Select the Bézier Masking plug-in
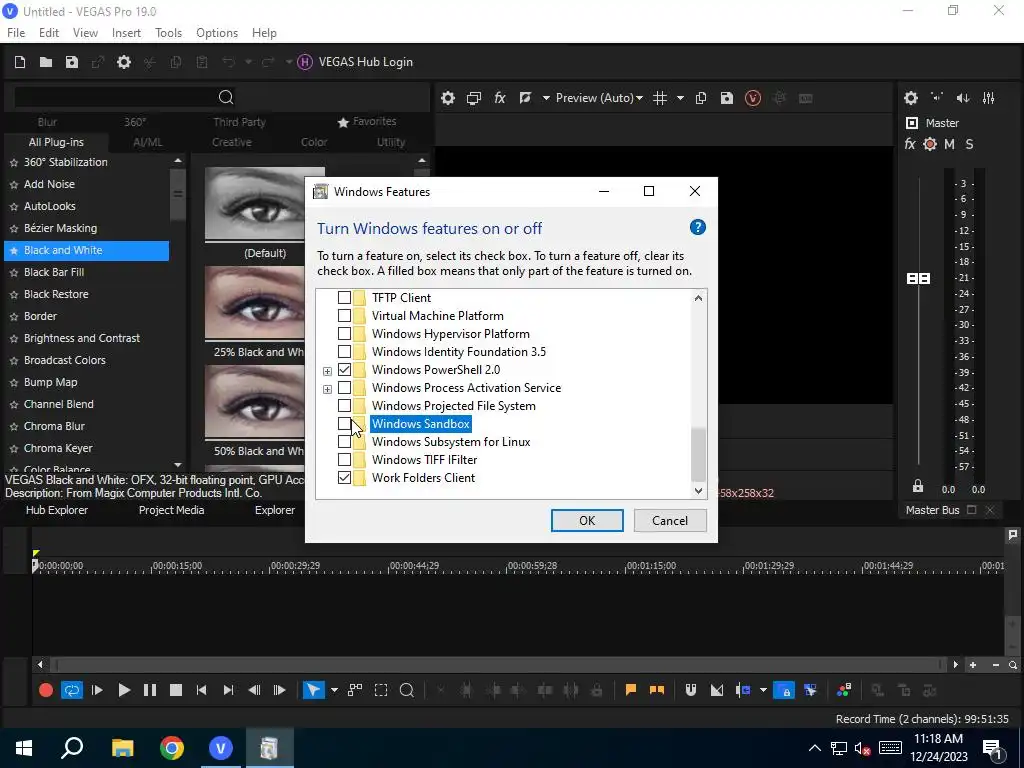The height and width of the screenshot is (768, 1024). [60, 228]
